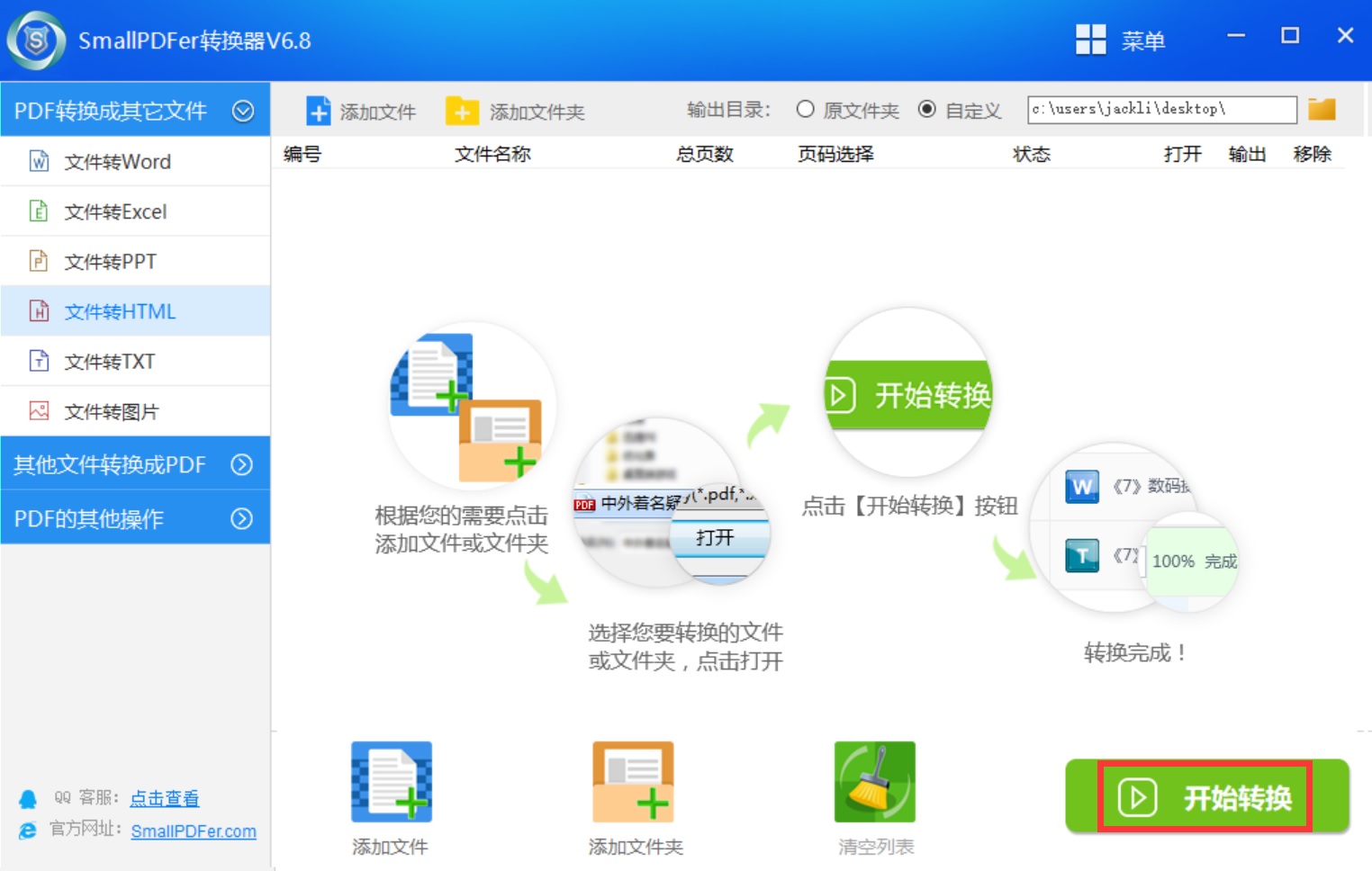Screen dimensions: 1372x871
Task: Click the 编号 column header
Action: click(x=302, y=154)
